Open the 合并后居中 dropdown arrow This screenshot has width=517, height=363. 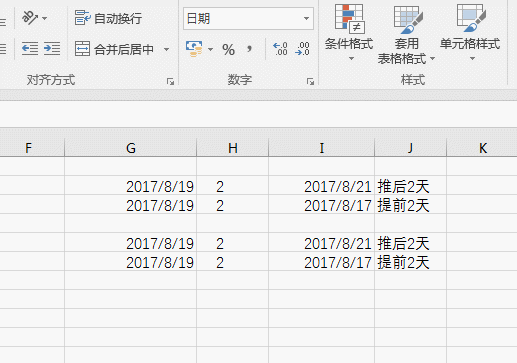click(x=166, y=49)
